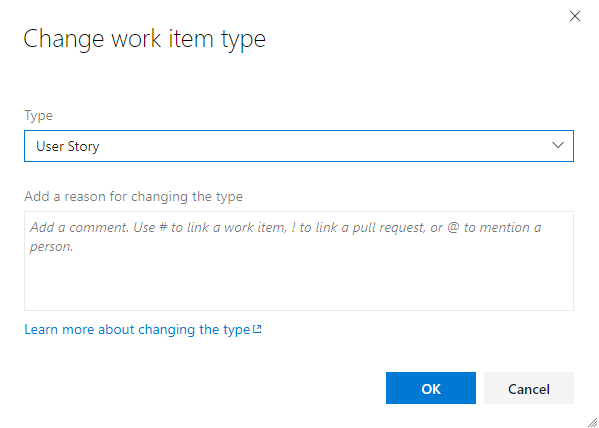Click 'Add a reason for changing the type' label

(x=133, y=196)
